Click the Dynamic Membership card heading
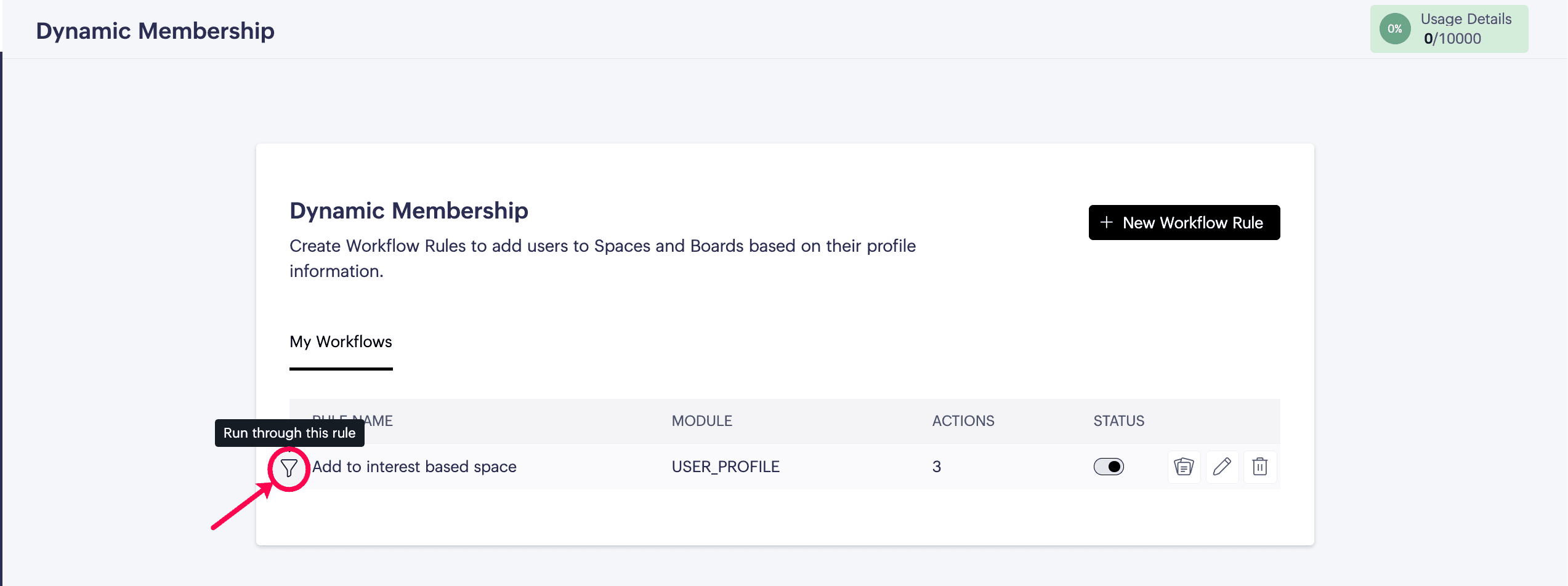Viewport: 1568px width, 586px height. click(x=409, y=211)
